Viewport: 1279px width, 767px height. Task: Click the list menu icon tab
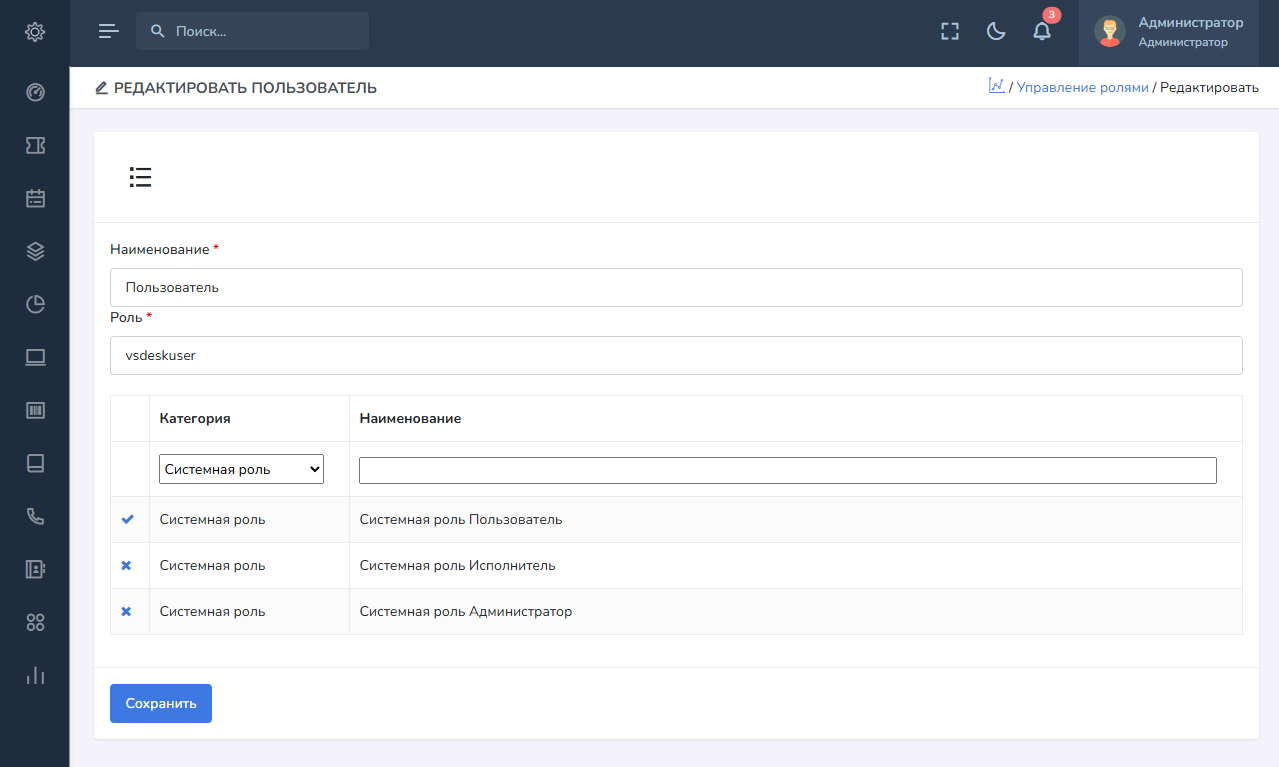point(140,178)
